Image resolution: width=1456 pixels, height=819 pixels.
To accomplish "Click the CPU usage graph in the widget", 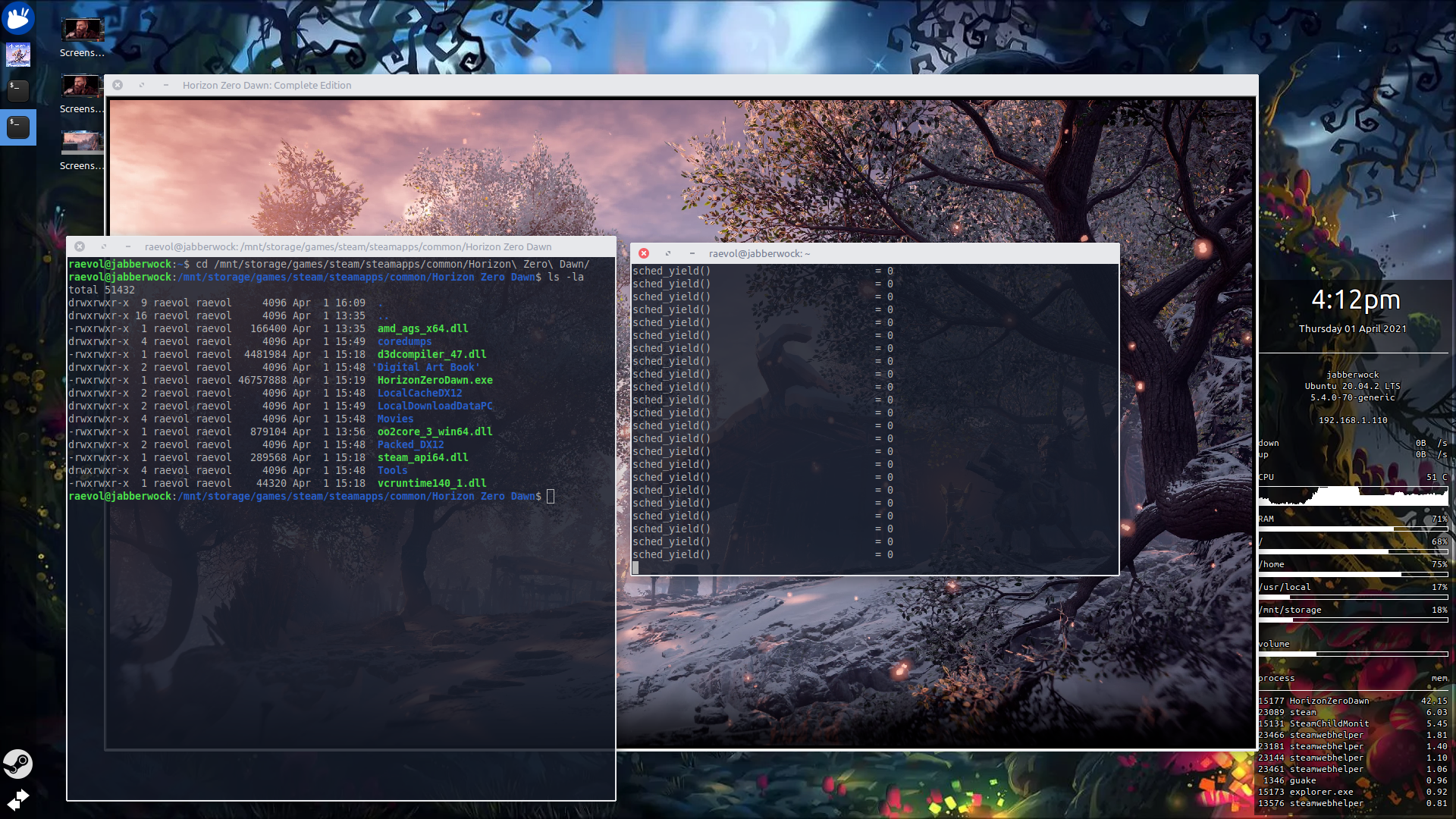I will click(x=1354, y=496).
